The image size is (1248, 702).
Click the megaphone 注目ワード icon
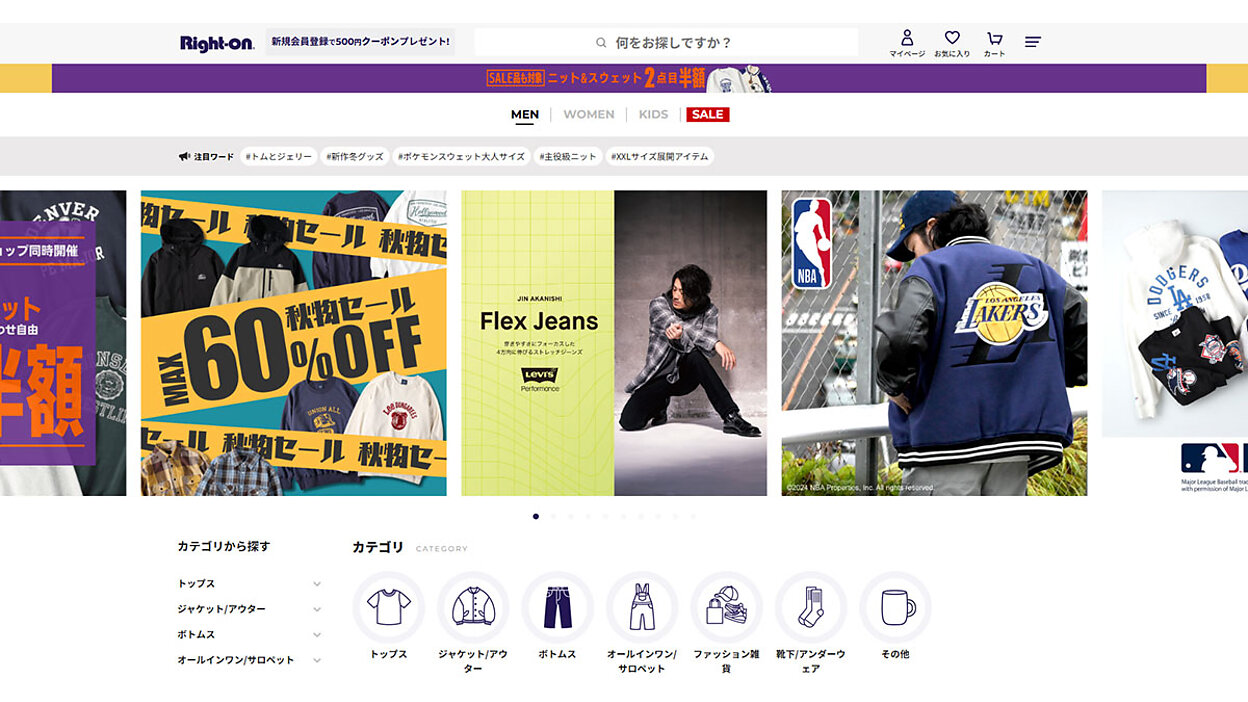184,157
